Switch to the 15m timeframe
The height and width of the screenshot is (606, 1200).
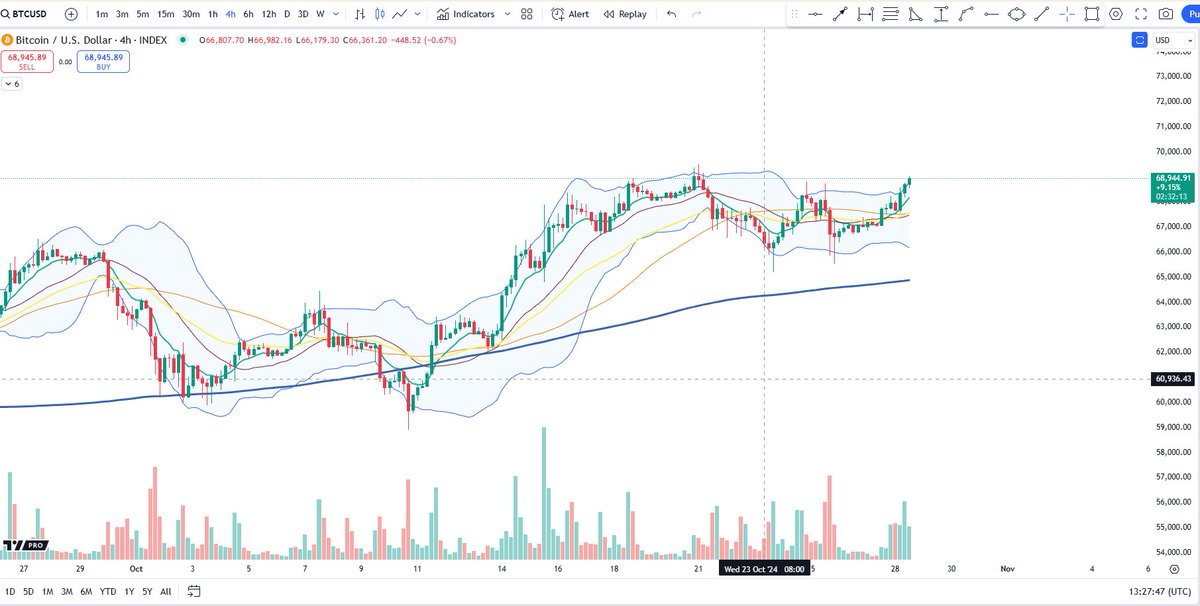166,15
